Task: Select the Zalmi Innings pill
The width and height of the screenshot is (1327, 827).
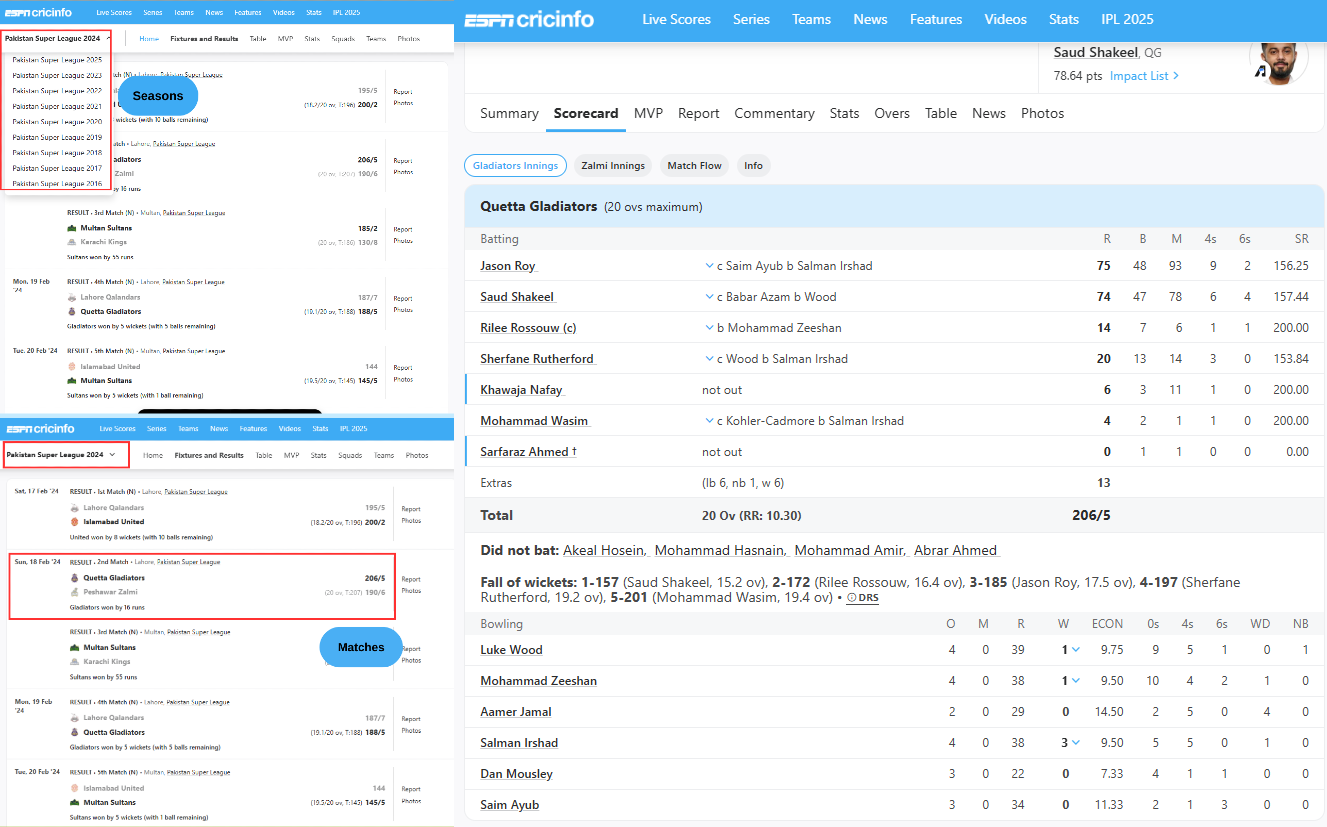Action: (613, 166)
